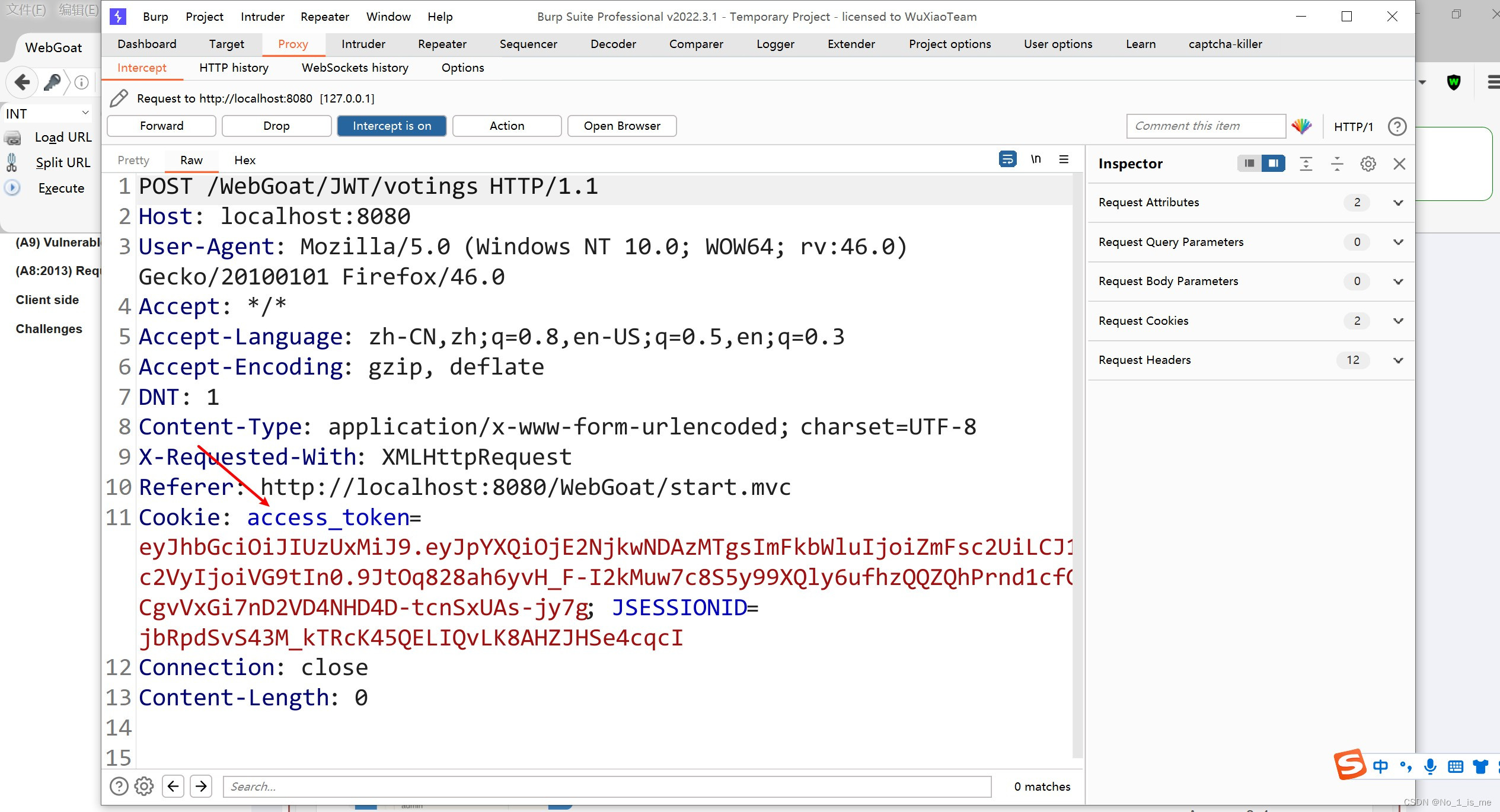Click the Drop button to discard request
Image resolution: width=1500 pixels, height=812 pixels.
tap(276, 125)
